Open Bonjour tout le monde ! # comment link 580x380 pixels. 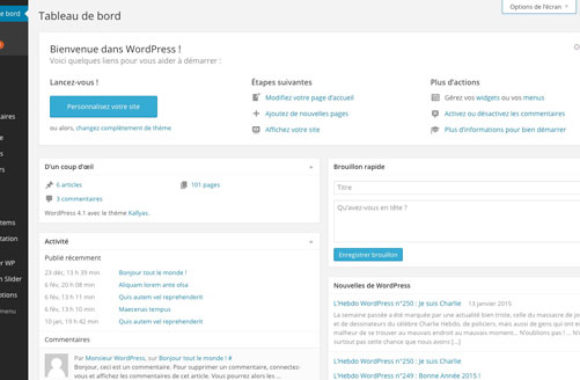pyautogui.click(x=195, y=358)
